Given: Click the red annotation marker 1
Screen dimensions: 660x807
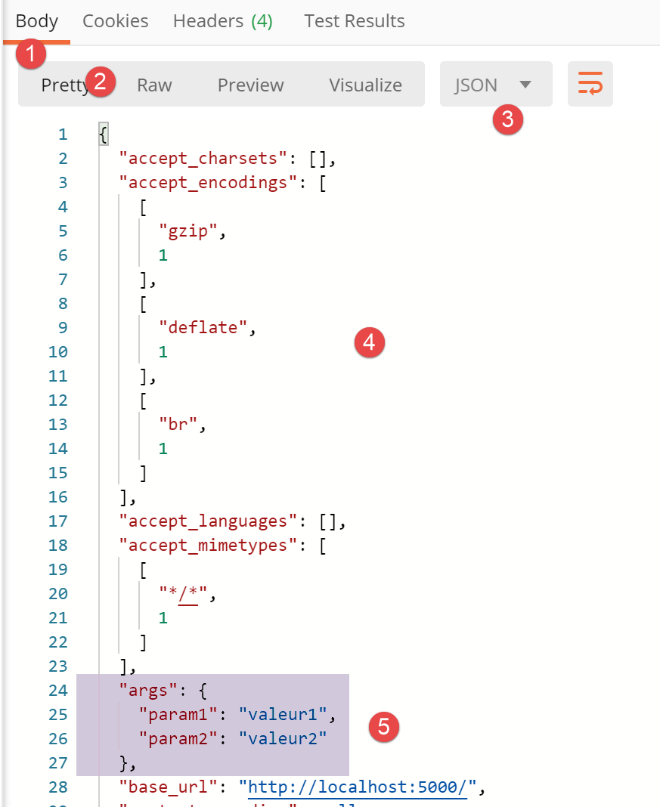Looking at the screenshot, I should point(33,54).
